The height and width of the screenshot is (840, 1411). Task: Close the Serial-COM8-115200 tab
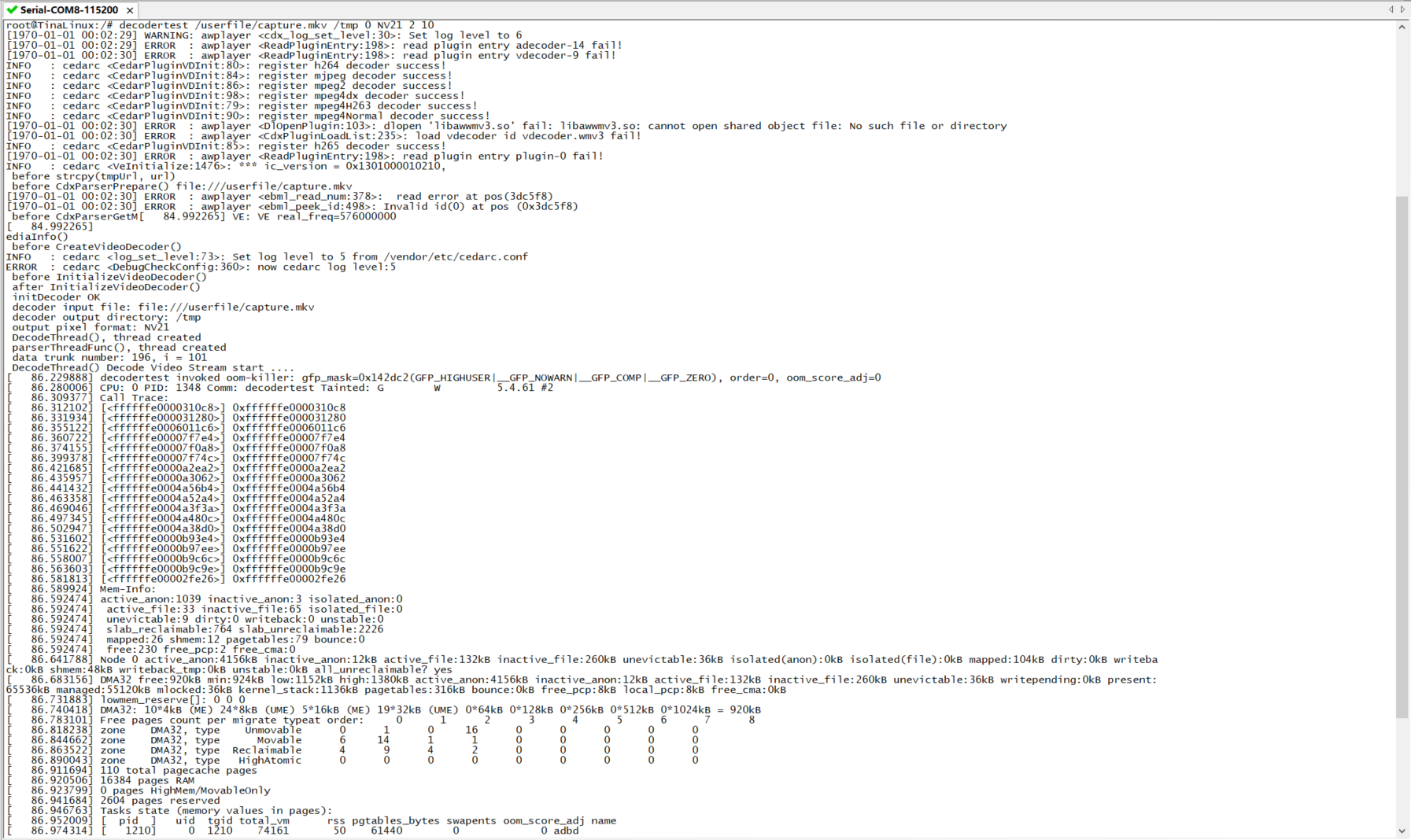coord(130,10)
